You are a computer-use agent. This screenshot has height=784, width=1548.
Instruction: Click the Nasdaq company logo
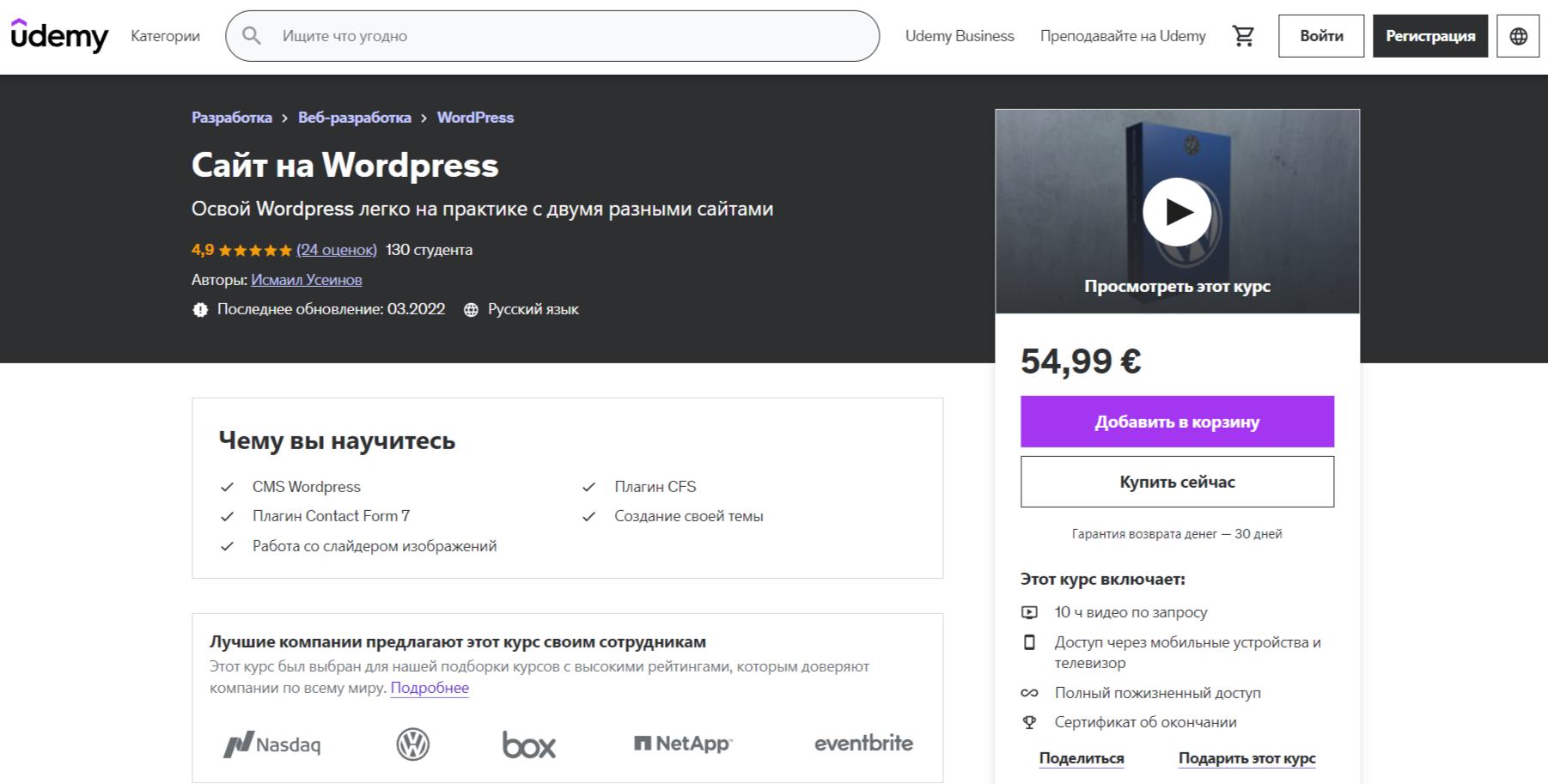tap(272, 744)
